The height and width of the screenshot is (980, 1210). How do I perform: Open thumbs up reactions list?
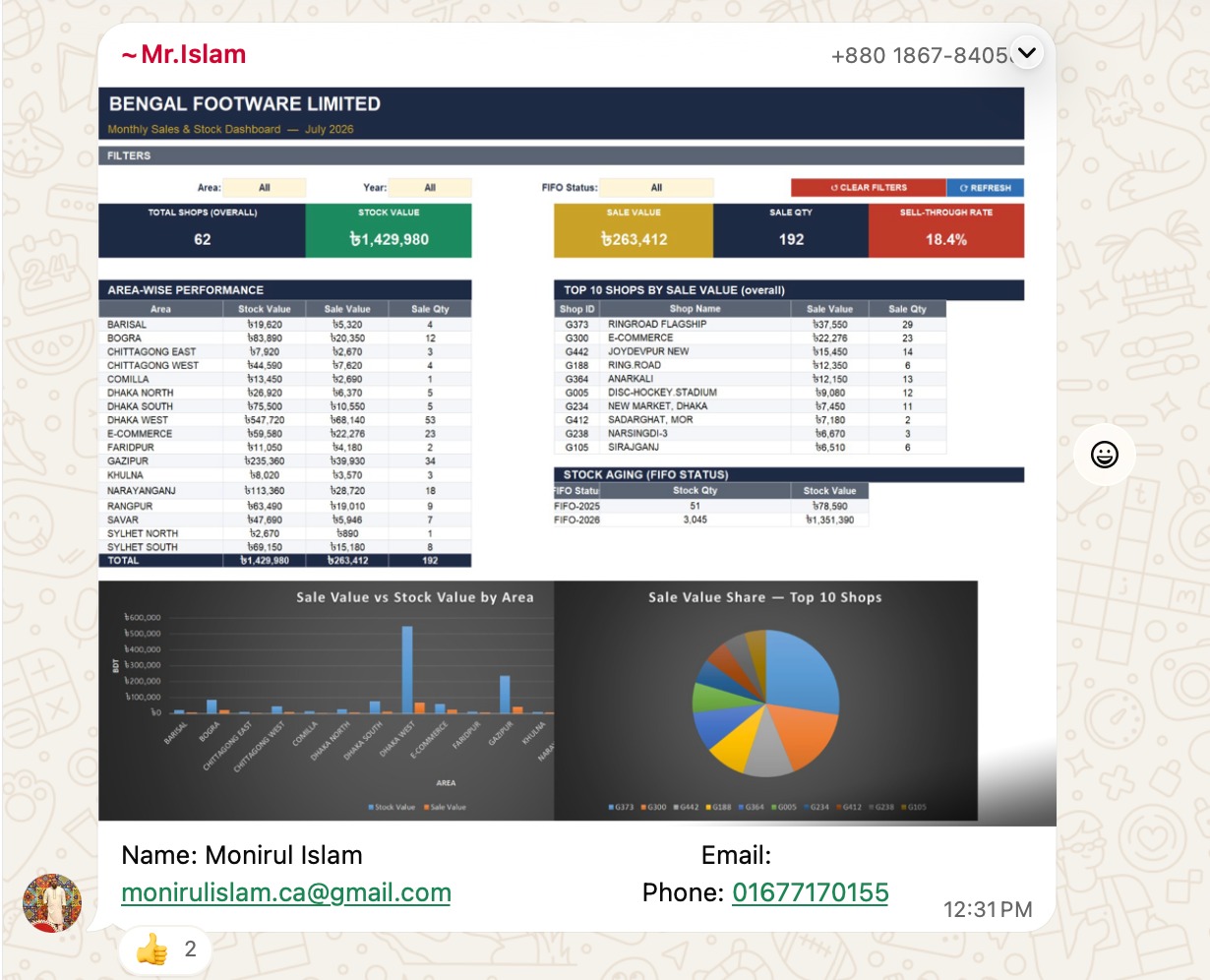pyautogui.click(x=165, y=949)
